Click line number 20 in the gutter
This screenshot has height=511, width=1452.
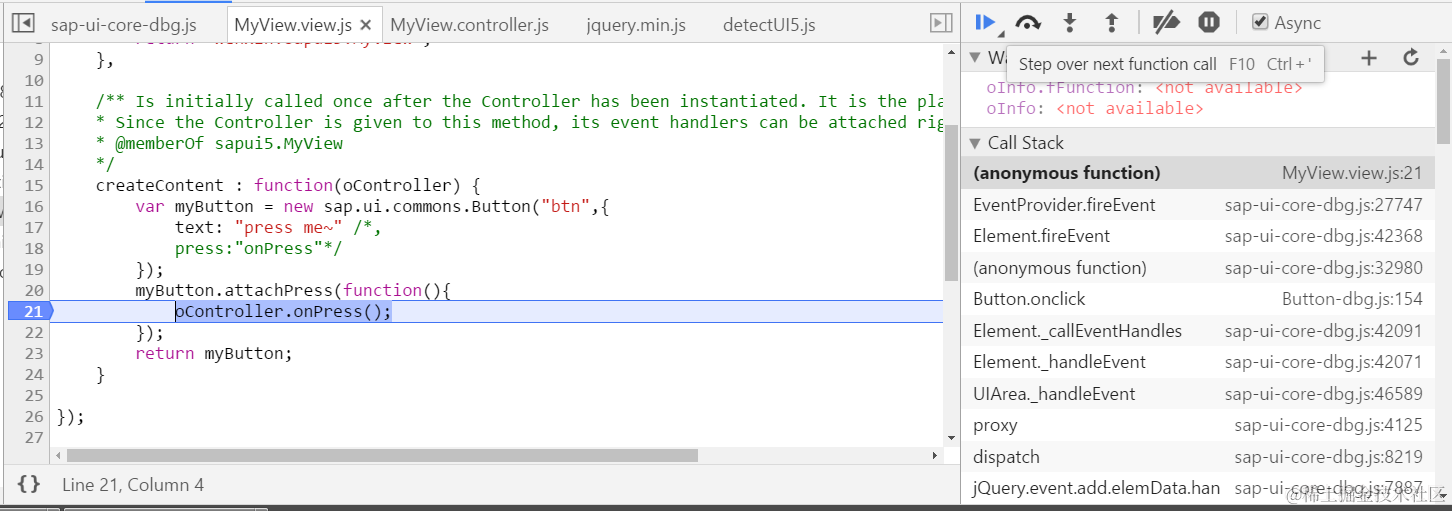(x=34, y=290)
